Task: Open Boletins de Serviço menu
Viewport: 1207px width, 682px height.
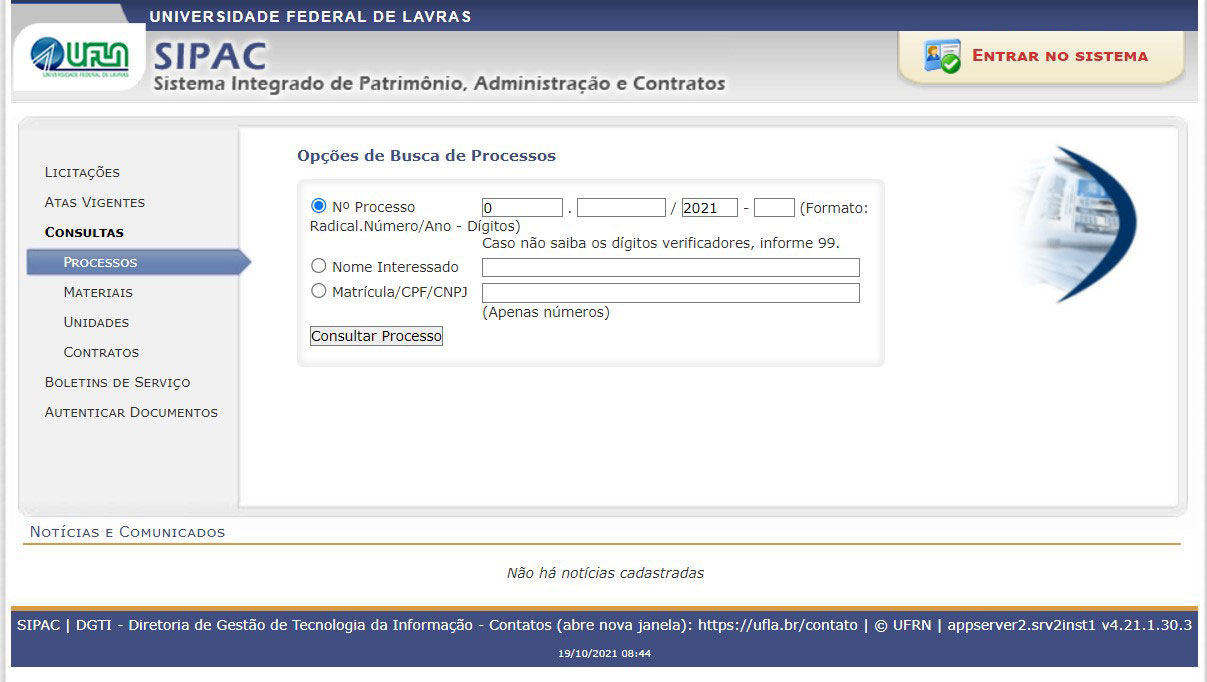Action: 117,382
